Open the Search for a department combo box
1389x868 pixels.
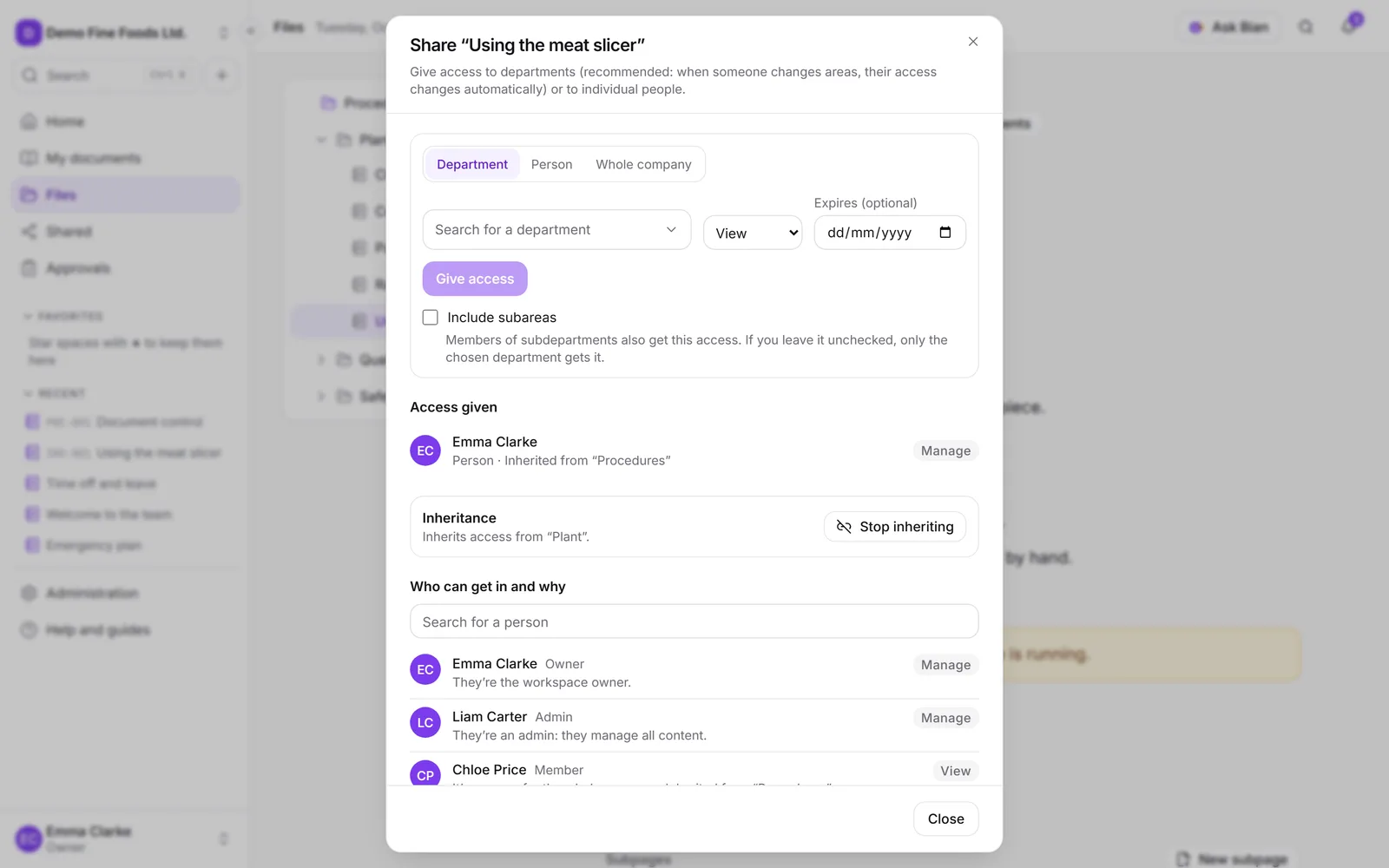click(556, 229)
